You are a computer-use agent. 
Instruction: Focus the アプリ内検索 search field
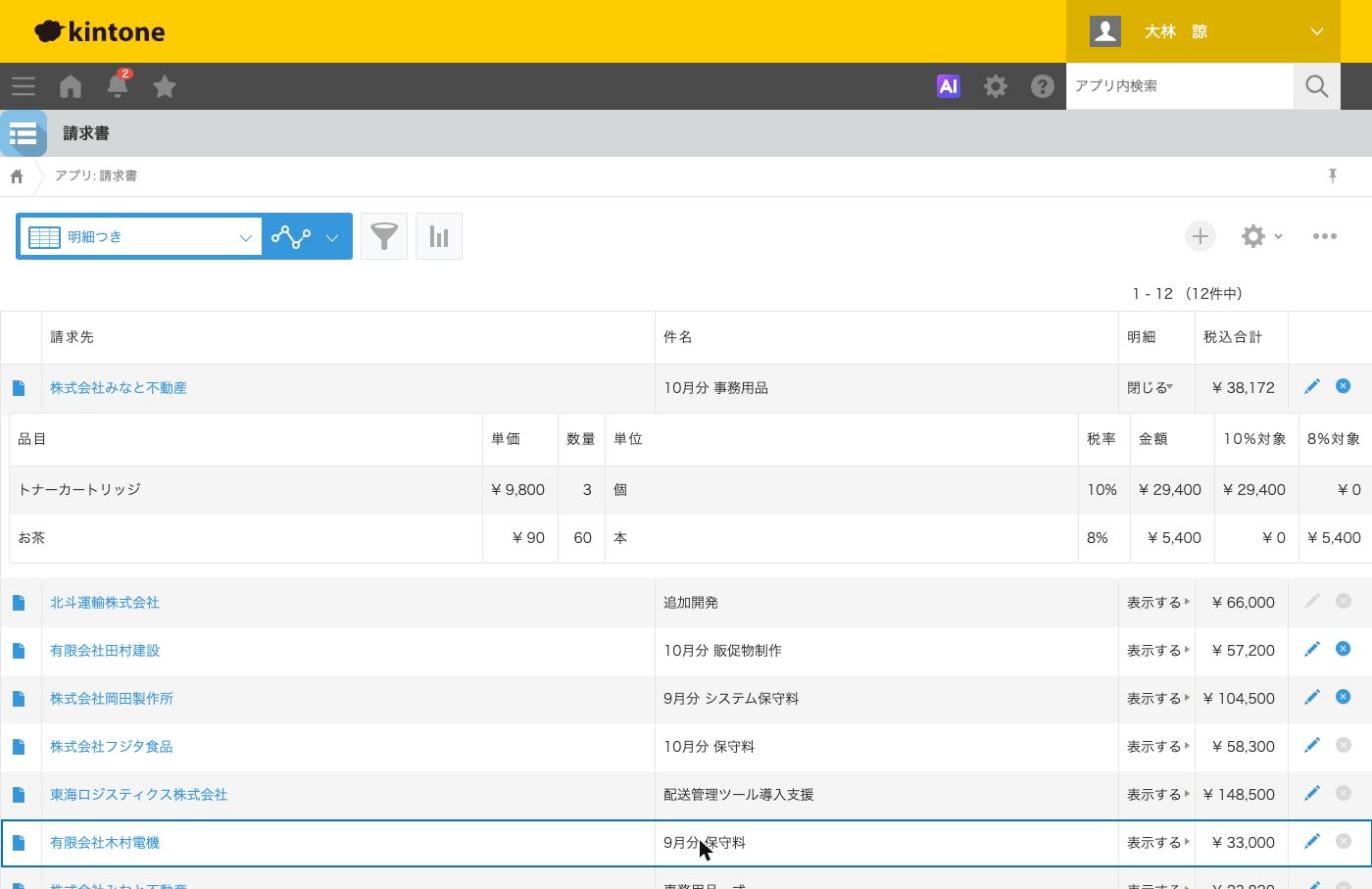(x=1179, y=86)
